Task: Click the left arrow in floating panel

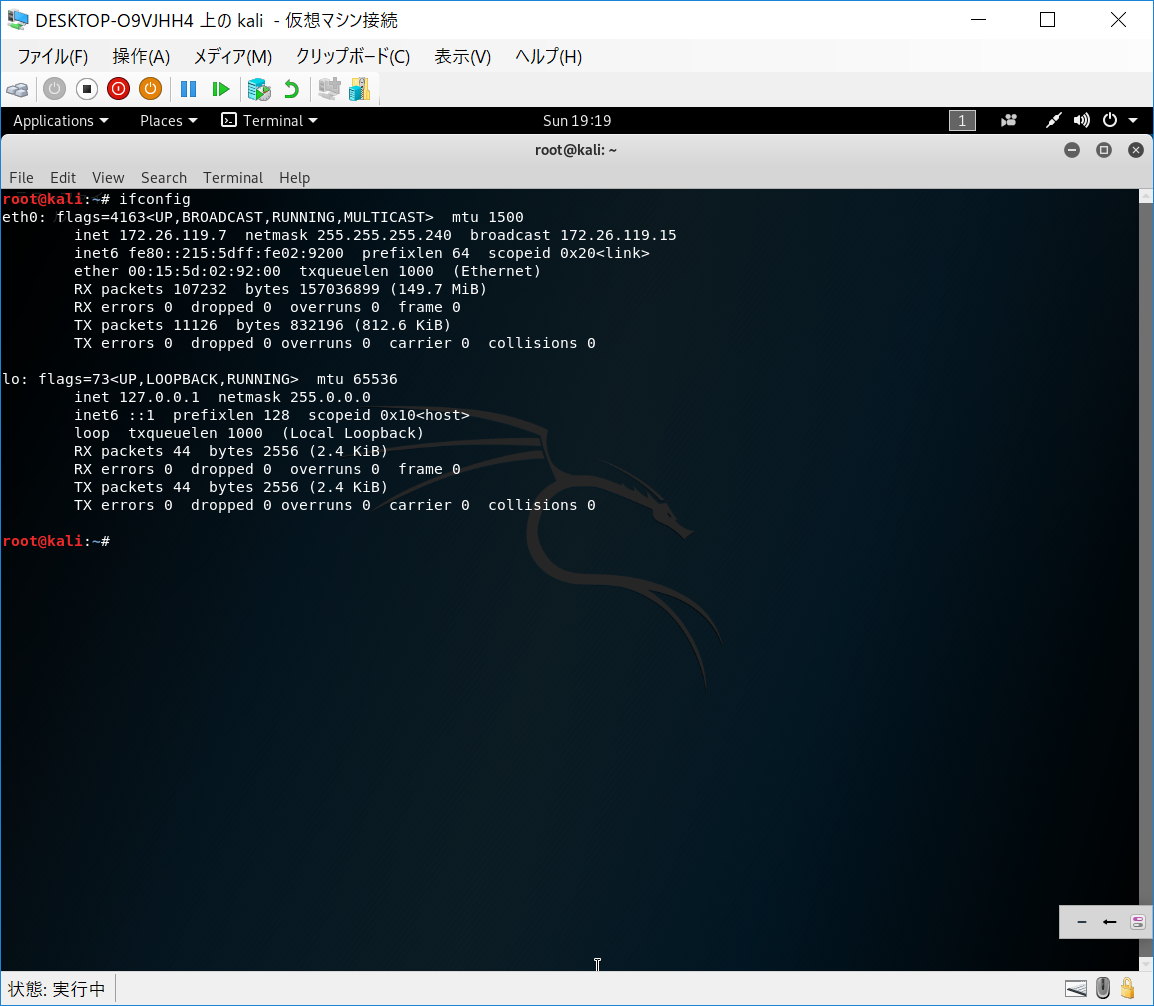Action: pos(1109,922)
